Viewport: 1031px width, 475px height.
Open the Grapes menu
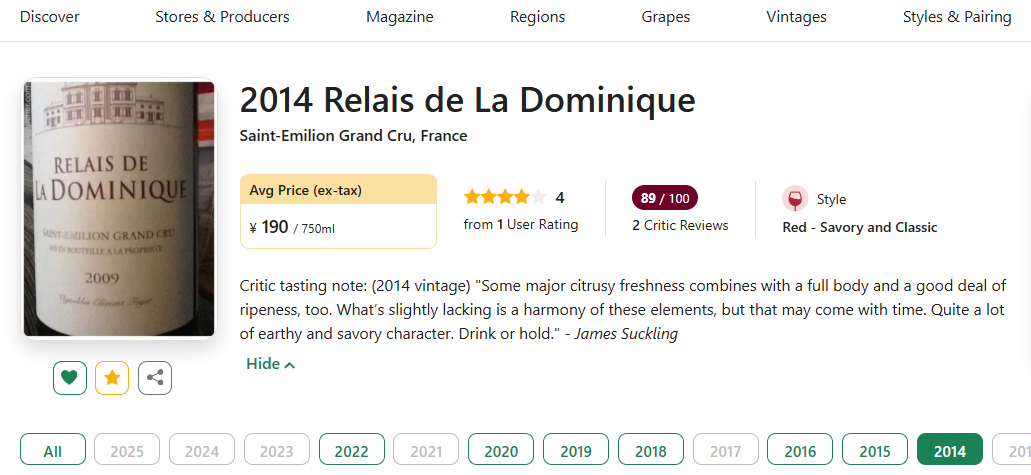(665, 17)
